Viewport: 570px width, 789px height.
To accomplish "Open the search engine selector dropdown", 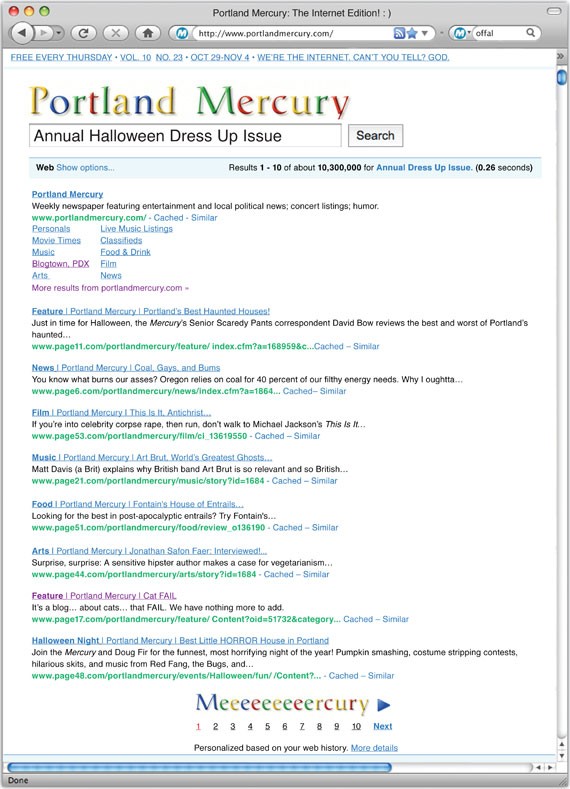I will pyautogui.click(x=462, y=33).
